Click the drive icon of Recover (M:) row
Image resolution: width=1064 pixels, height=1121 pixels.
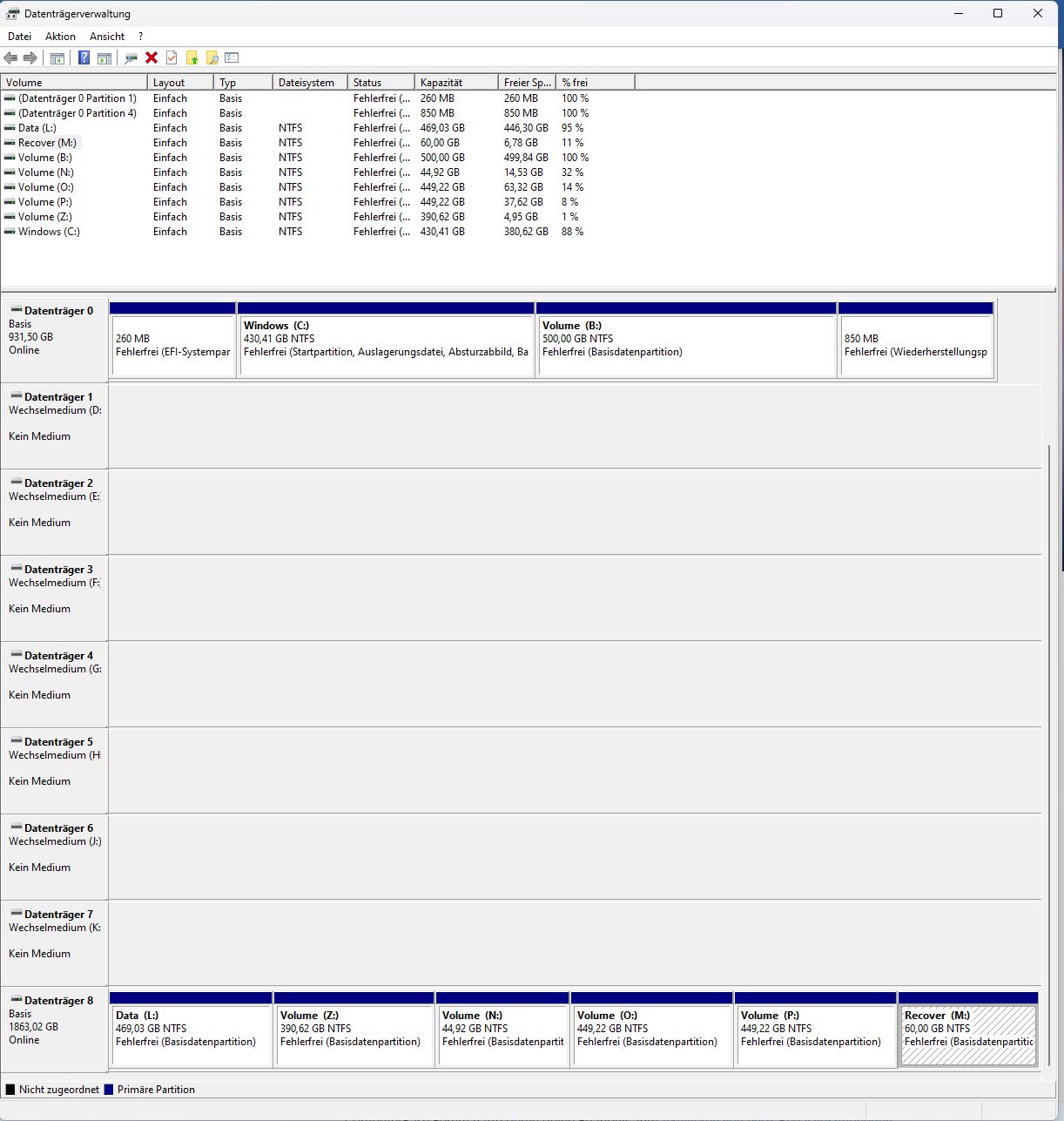10,143
